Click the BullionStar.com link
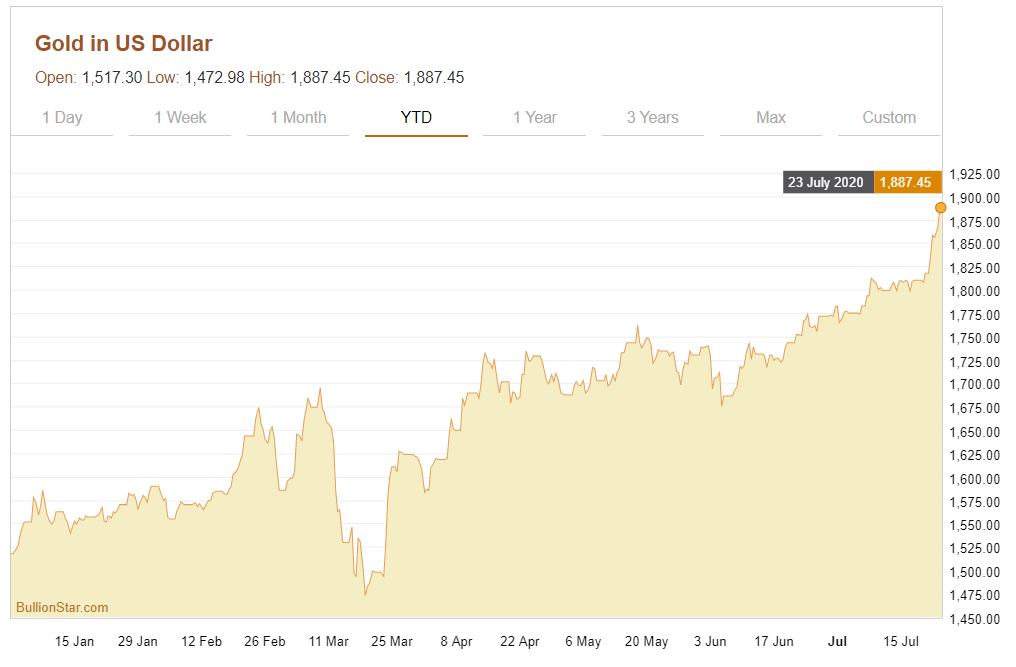 pyautogui.click(x=62, y=607)
